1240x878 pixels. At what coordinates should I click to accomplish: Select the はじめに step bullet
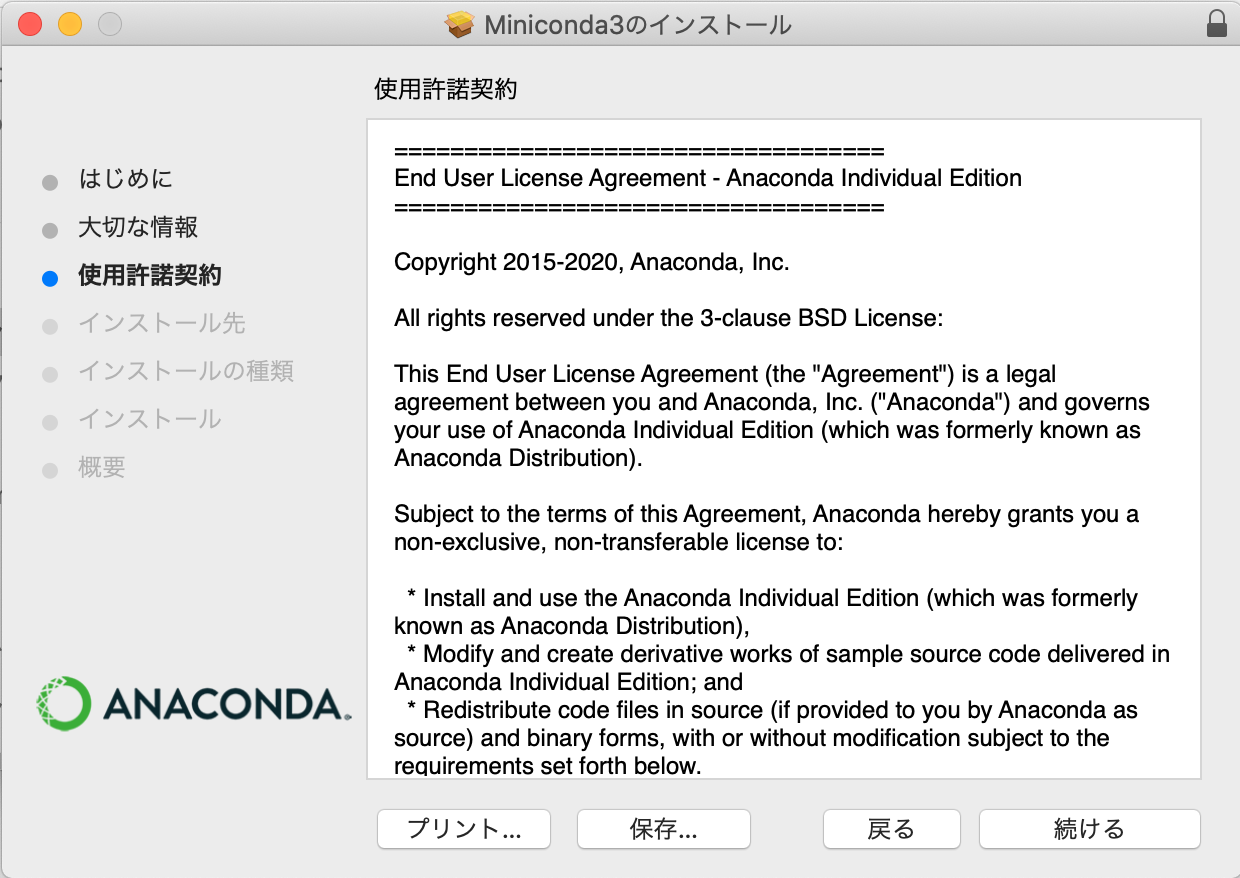(x=50, y=183)
